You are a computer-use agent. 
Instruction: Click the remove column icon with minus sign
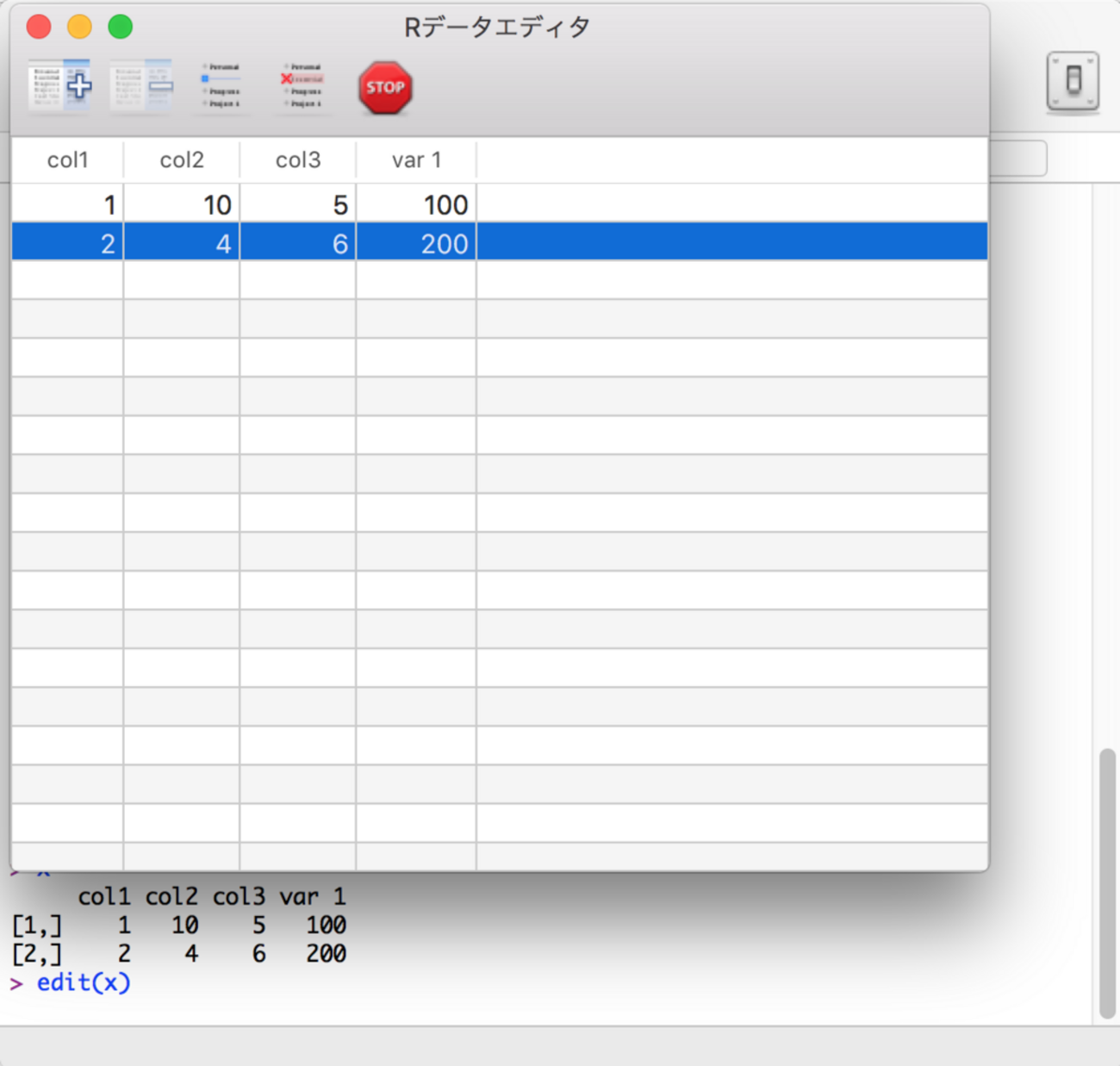tap(141, 86)
